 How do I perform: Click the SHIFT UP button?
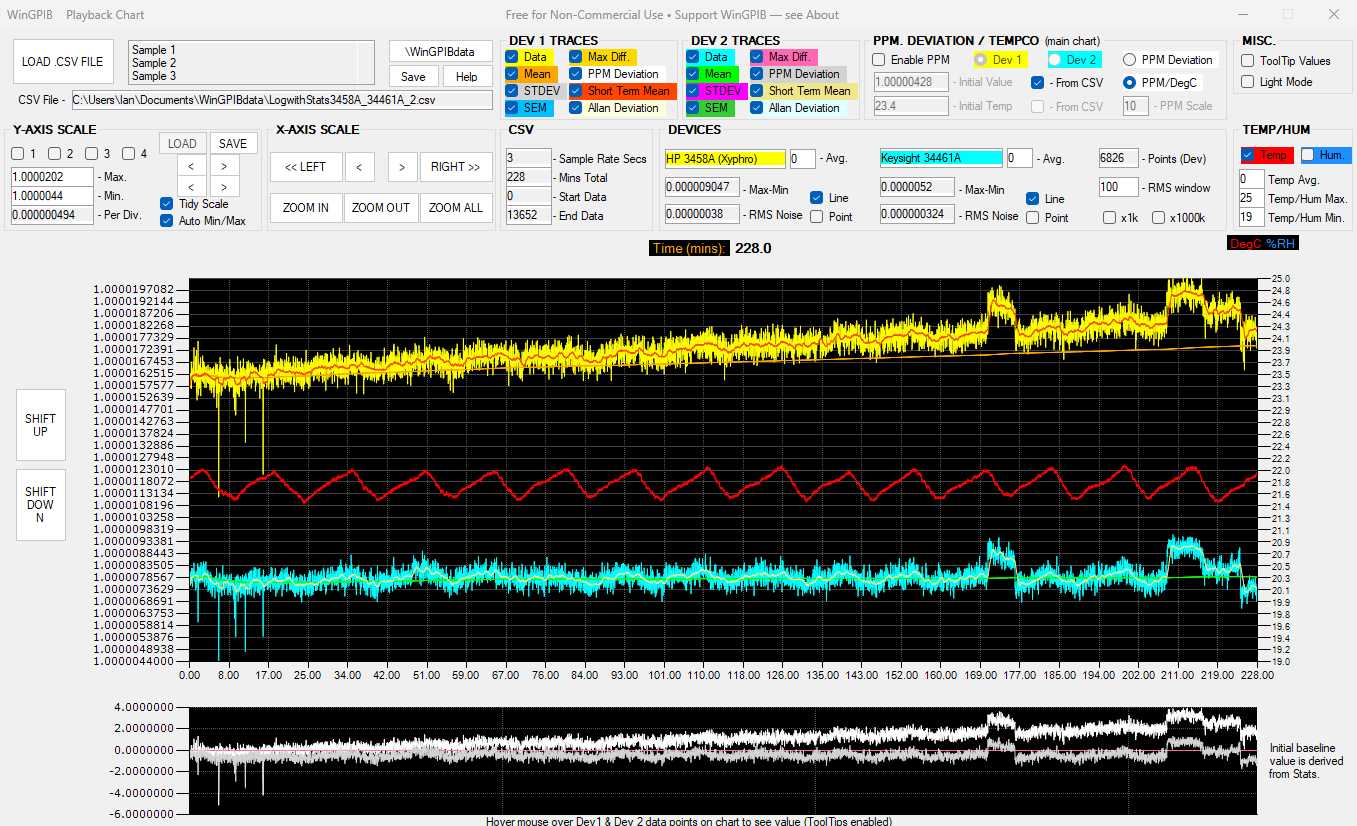pos(41,425)
